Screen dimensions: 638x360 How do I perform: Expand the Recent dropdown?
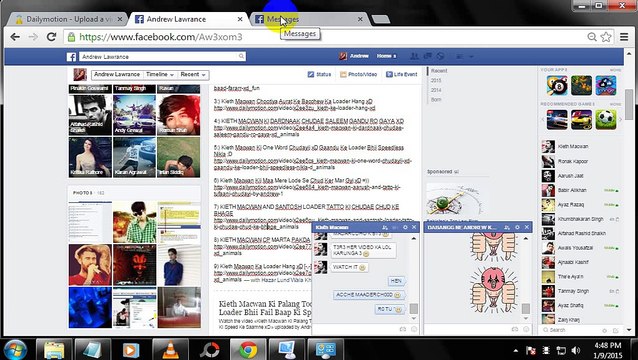pyautogui.click(x=193, y=74)
